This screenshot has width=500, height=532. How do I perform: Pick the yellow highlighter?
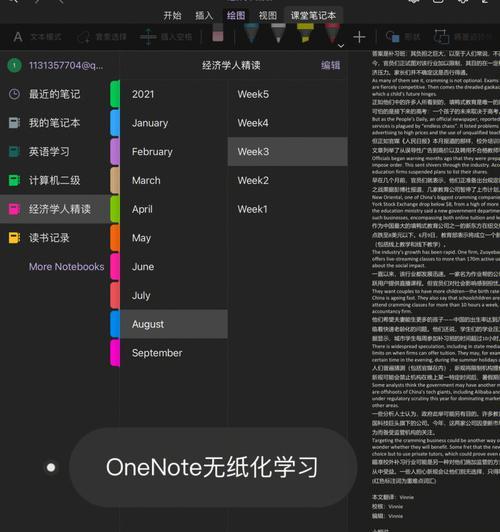305,34
